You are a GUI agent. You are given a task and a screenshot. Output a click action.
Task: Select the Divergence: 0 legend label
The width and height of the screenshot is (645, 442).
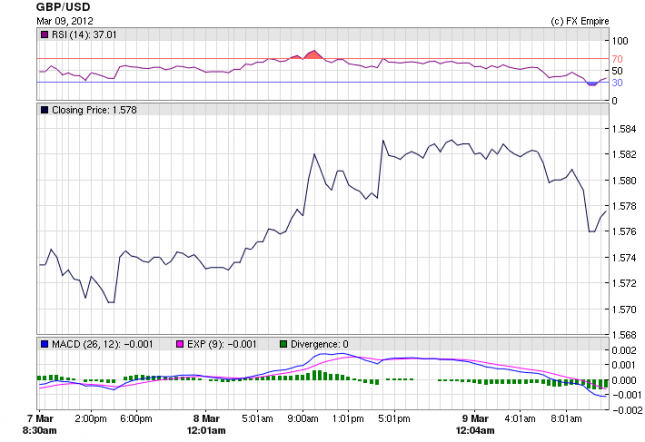[x=320, y=344]
